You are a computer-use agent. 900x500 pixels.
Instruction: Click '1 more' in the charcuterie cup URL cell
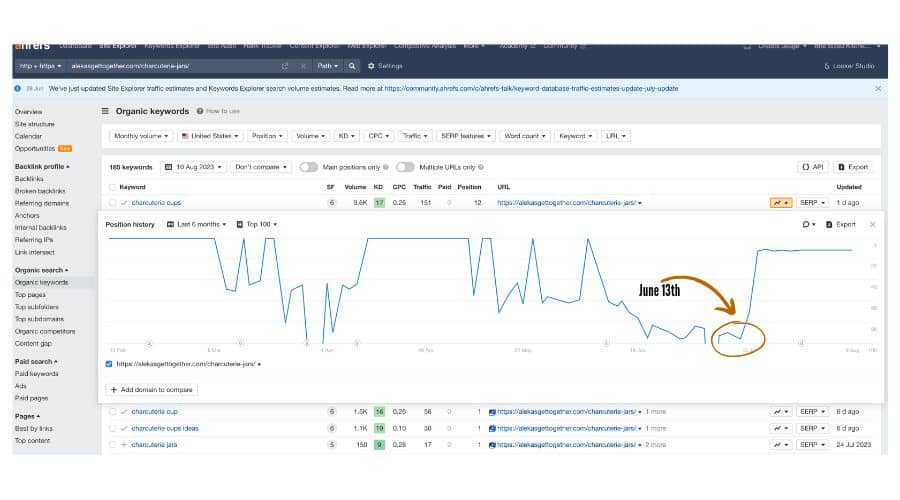[x=655, y=412]
